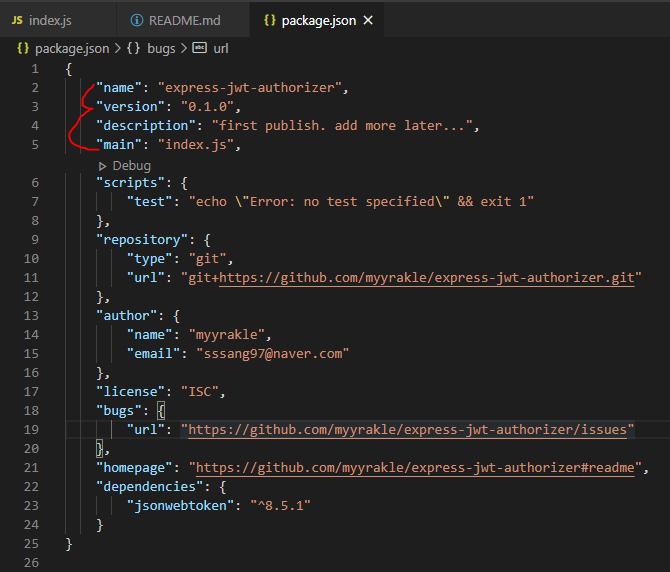
Task: Close the package.json tab
Action: pyautogui.click(x=368, y=20)
